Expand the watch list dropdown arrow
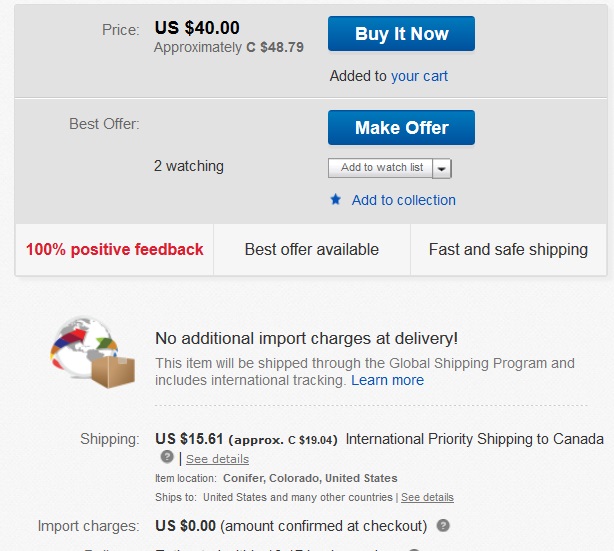This screenshot has width=614, height=551. [443, 168]
